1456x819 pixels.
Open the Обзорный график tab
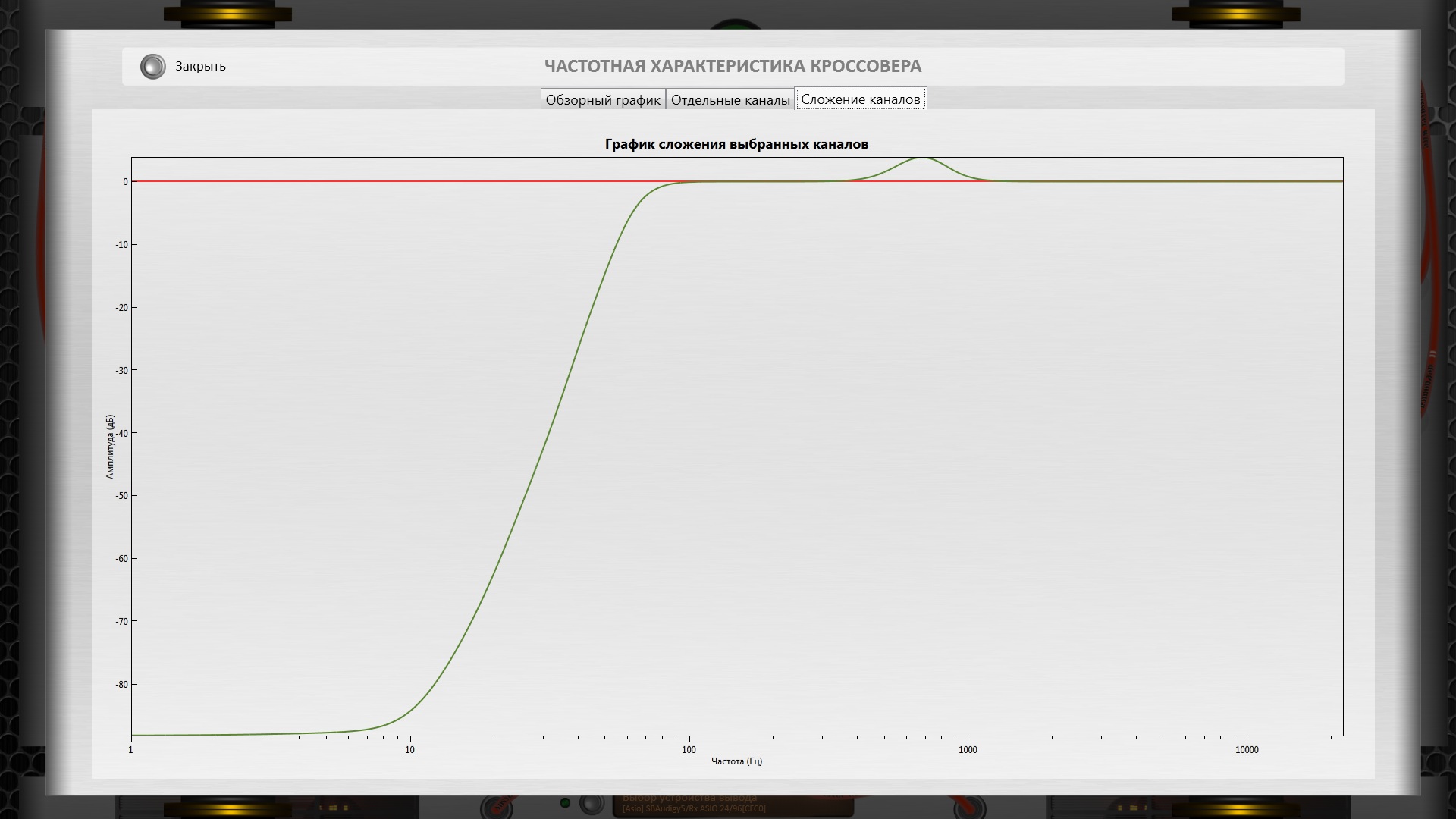(x=603, y=100)
